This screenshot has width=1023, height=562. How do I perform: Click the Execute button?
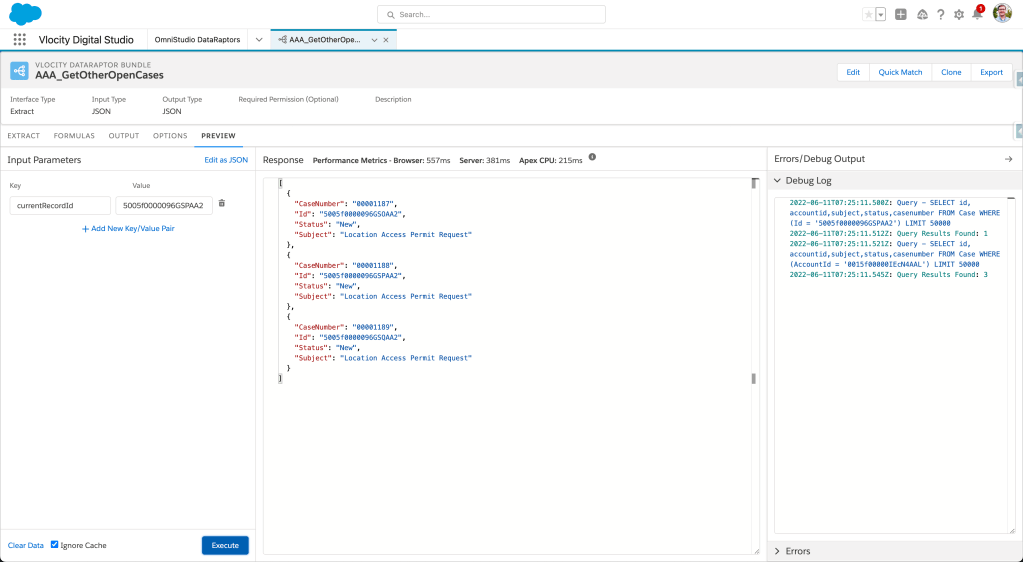click(225, 545)
